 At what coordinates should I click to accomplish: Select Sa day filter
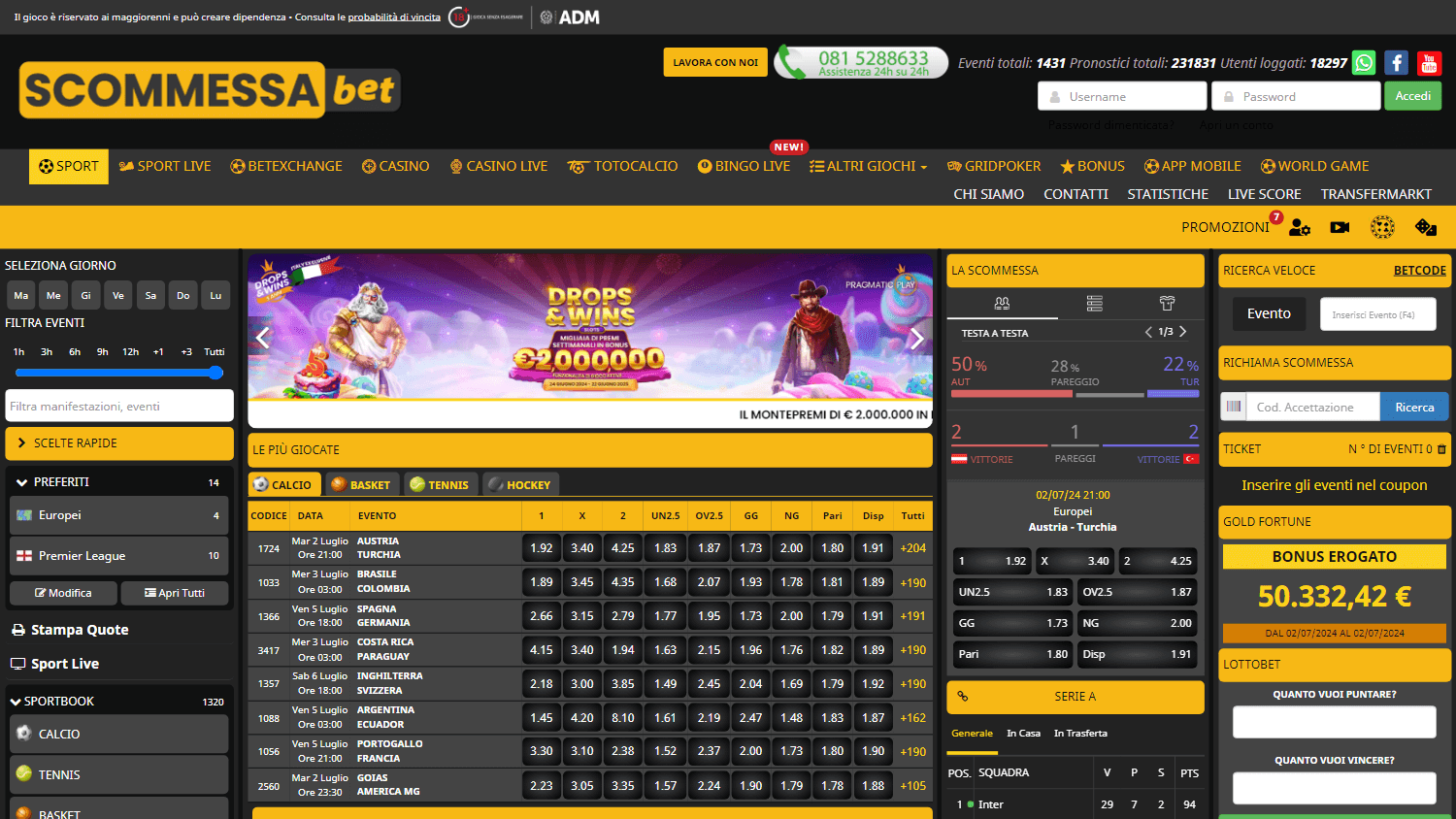point(150,295)
